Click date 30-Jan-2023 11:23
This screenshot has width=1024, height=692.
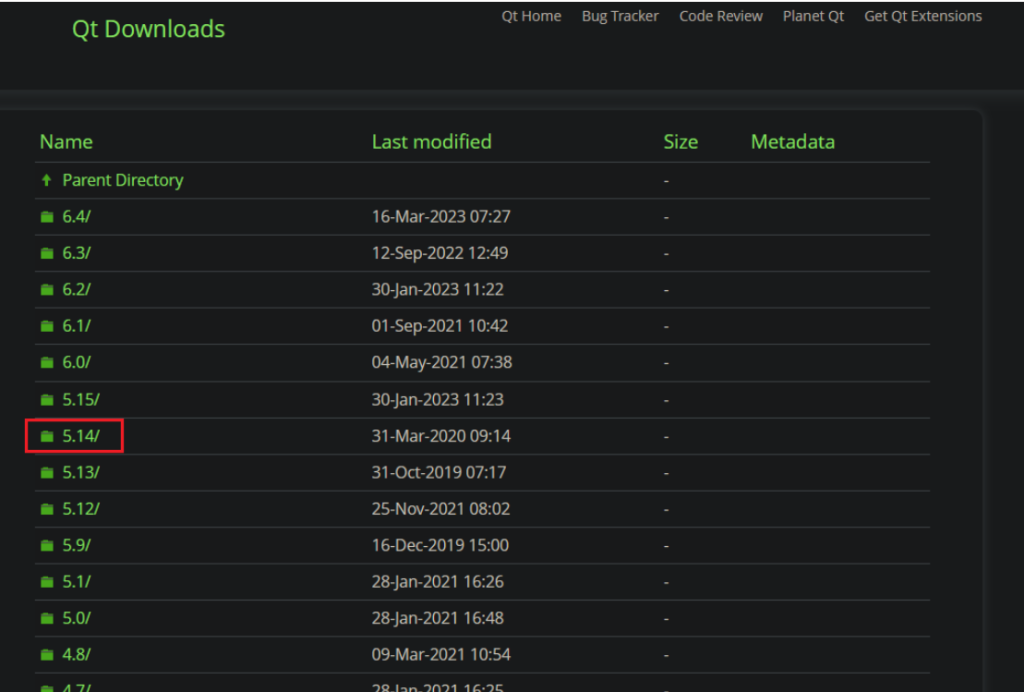click(438, 400)
